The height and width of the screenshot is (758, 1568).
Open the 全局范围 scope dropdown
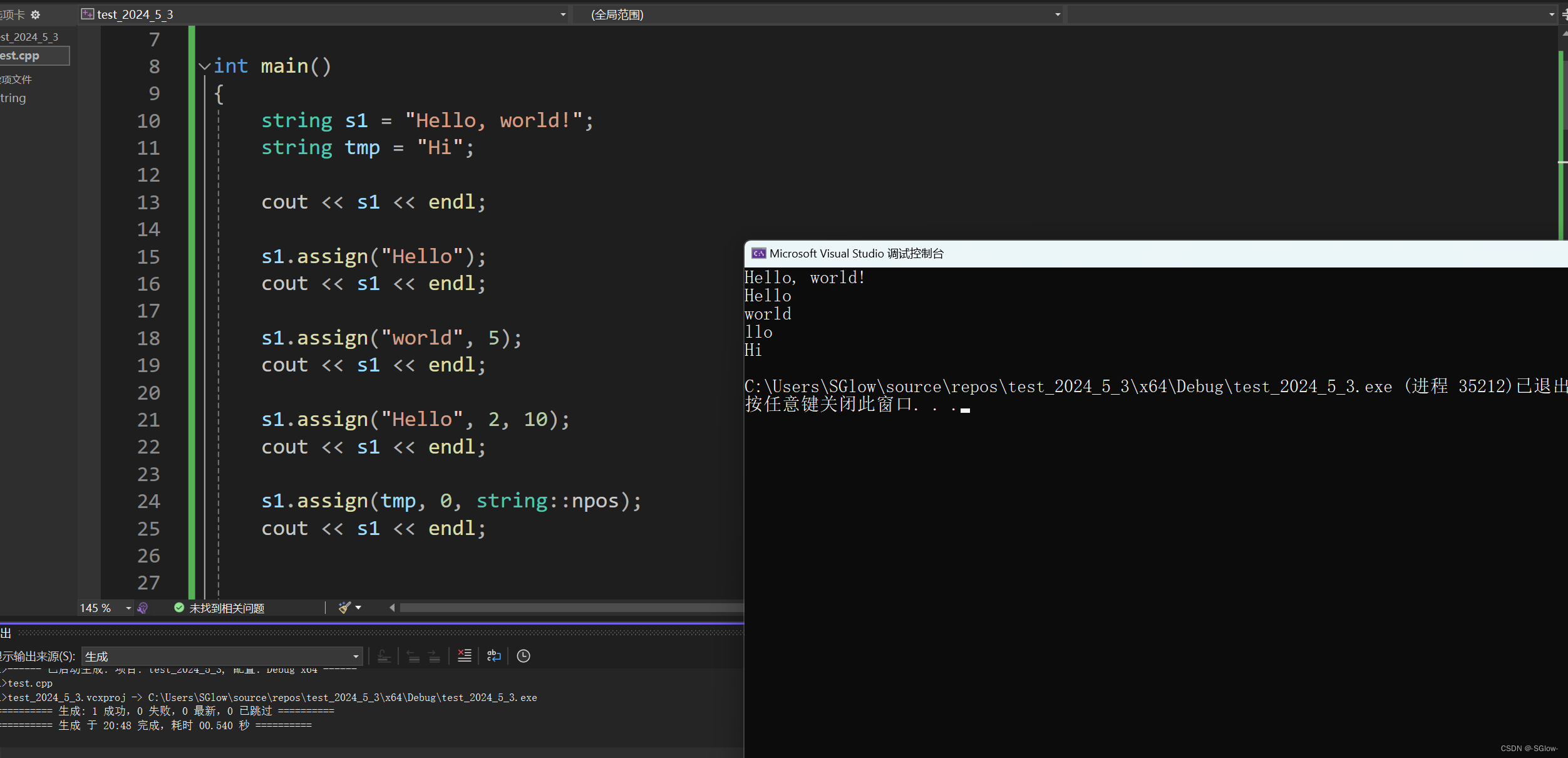tap(1057, 14)
